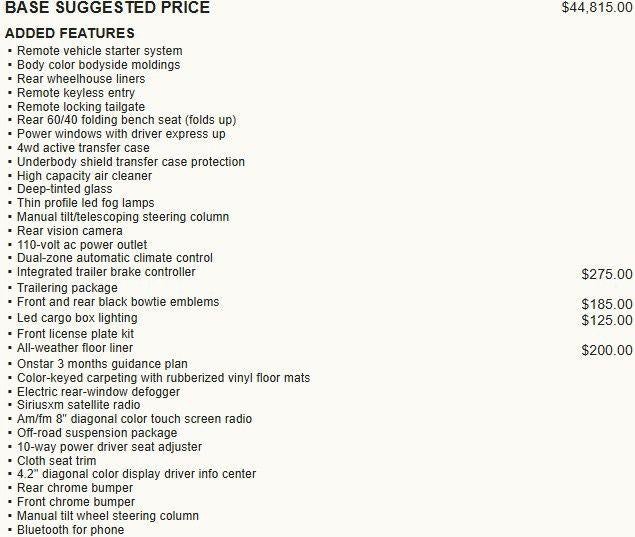The image size is (635, 537).
Task: Click the Added Features heading
Action: pos(70,33)
